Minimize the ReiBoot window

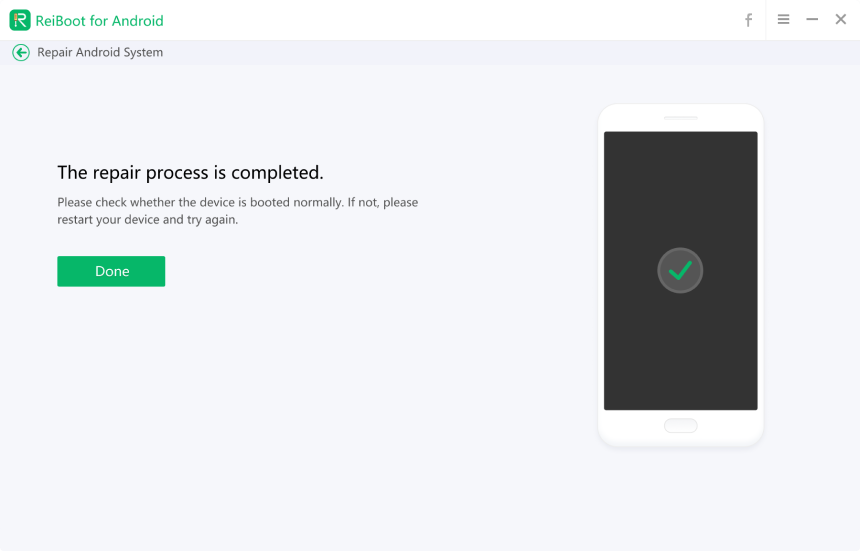pyautogui.click(x=812, y=20)
